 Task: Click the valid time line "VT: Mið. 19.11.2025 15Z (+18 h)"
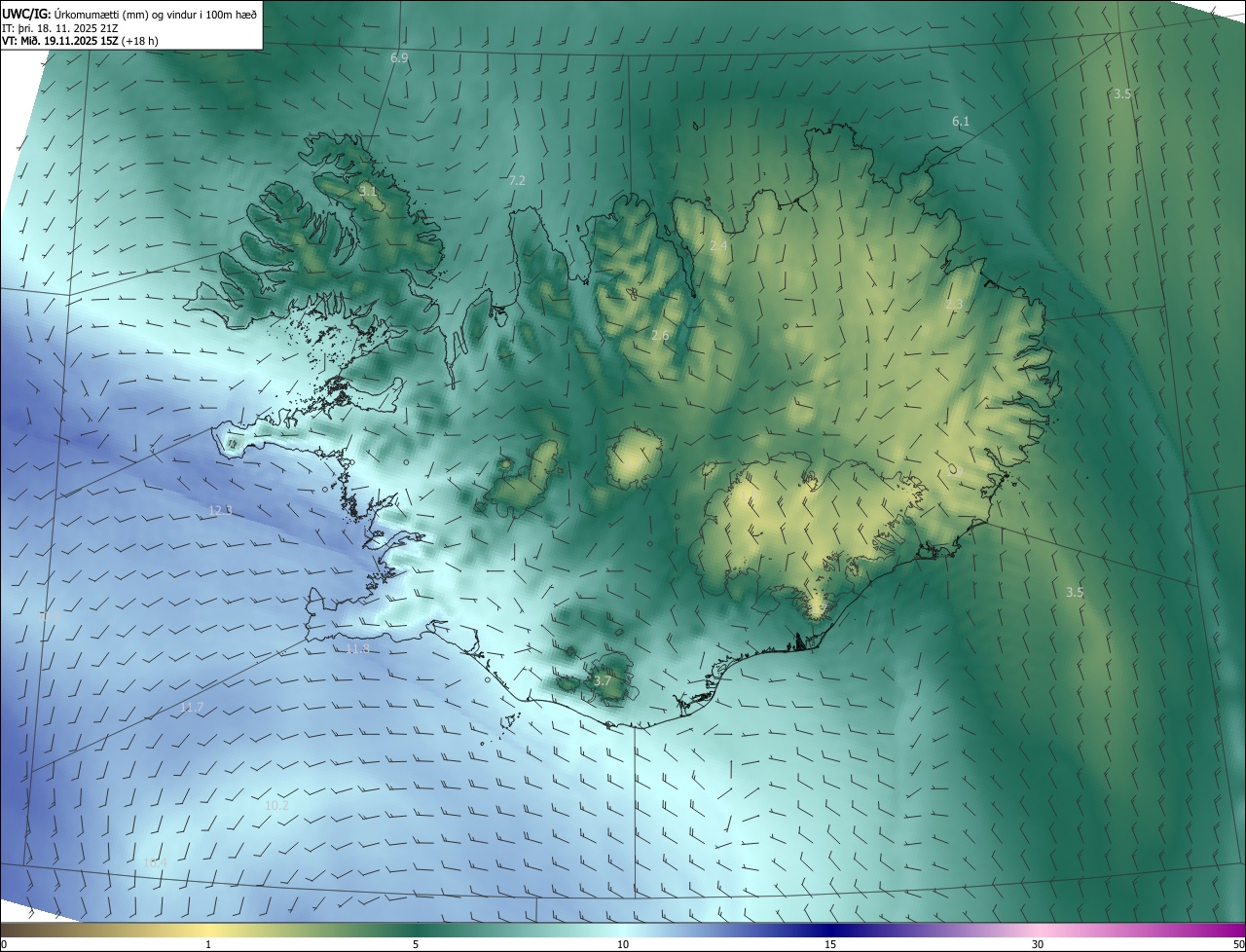tap(80, 41)
